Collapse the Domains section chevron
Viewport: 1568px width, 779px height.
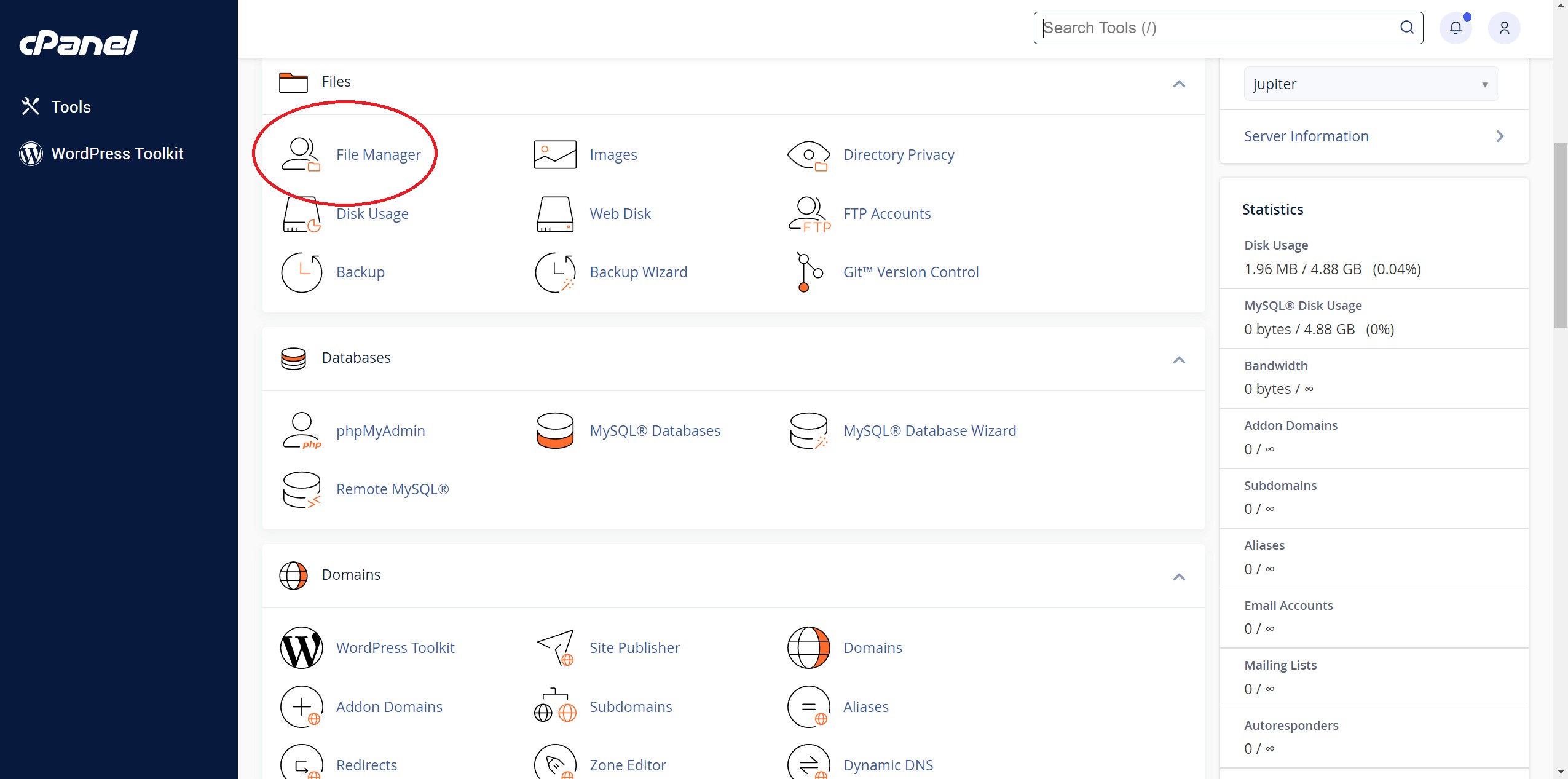(x=1178, y=577)
